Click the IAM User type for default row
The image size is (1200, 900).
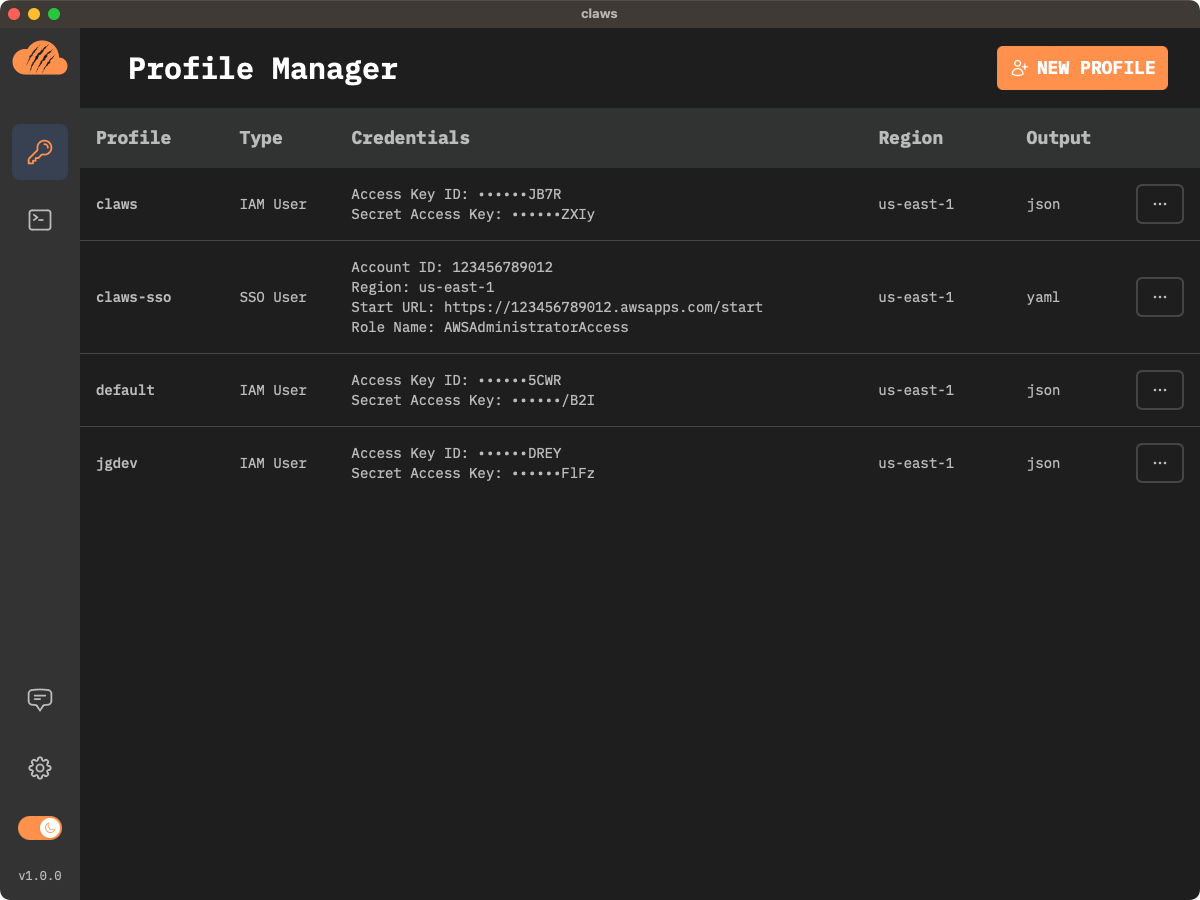[x=273, y=390]
